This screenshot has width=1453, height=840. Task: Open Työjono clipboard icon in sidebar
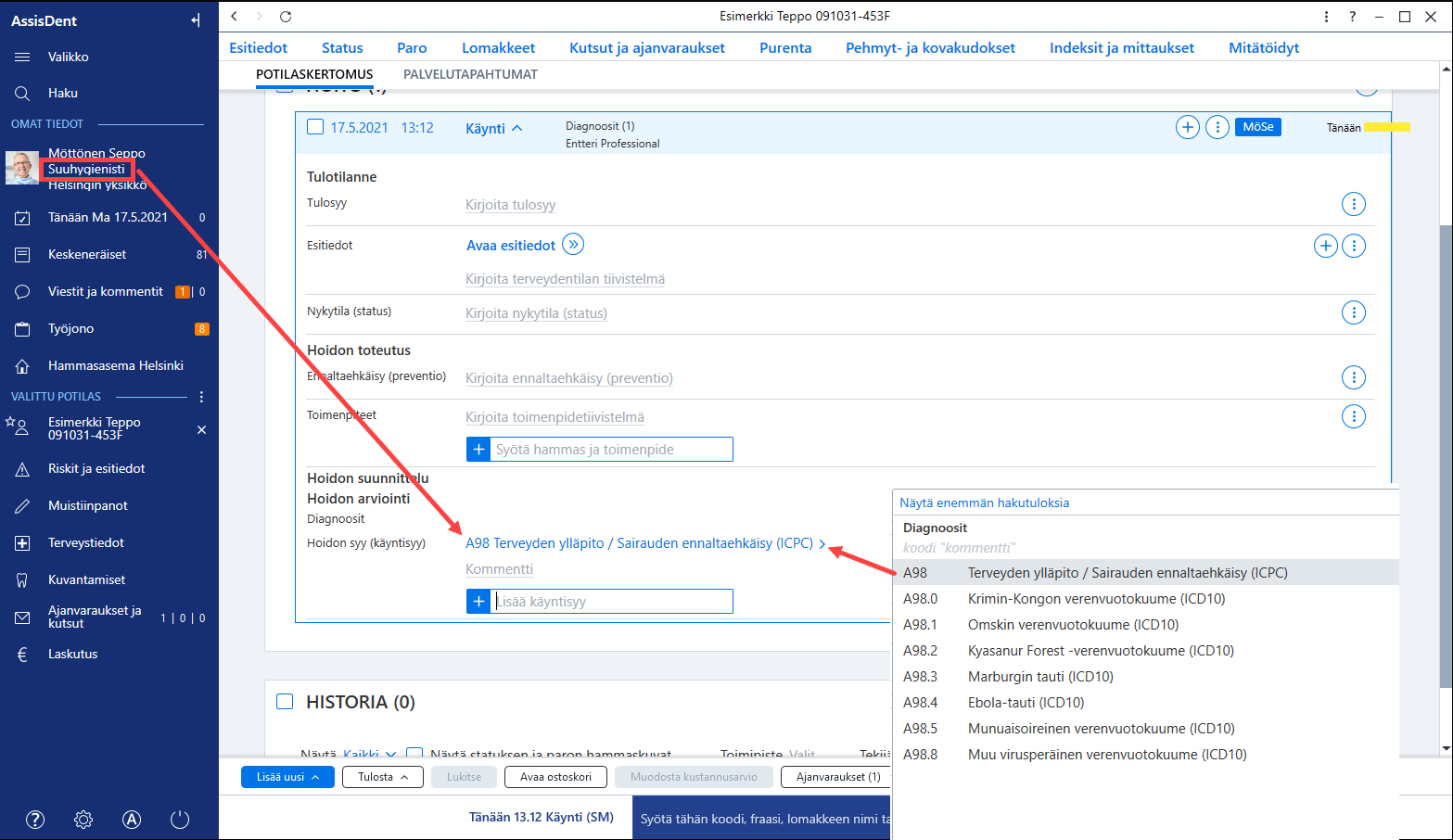[x=22, y=329]
